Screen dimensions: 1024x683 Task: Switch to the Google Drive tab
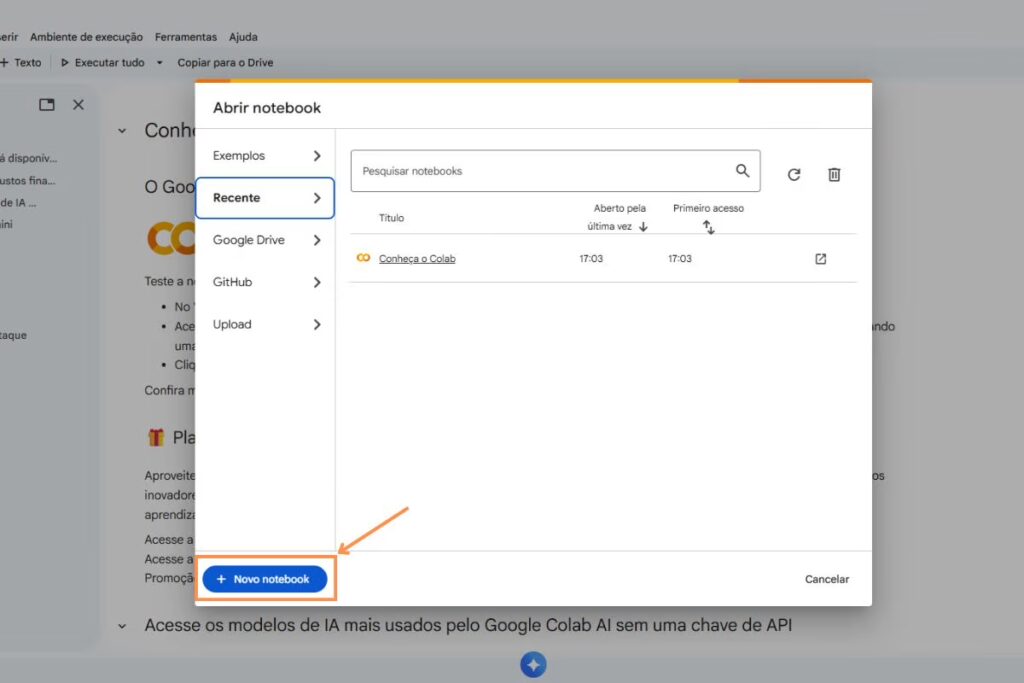[x=265, y=240]
